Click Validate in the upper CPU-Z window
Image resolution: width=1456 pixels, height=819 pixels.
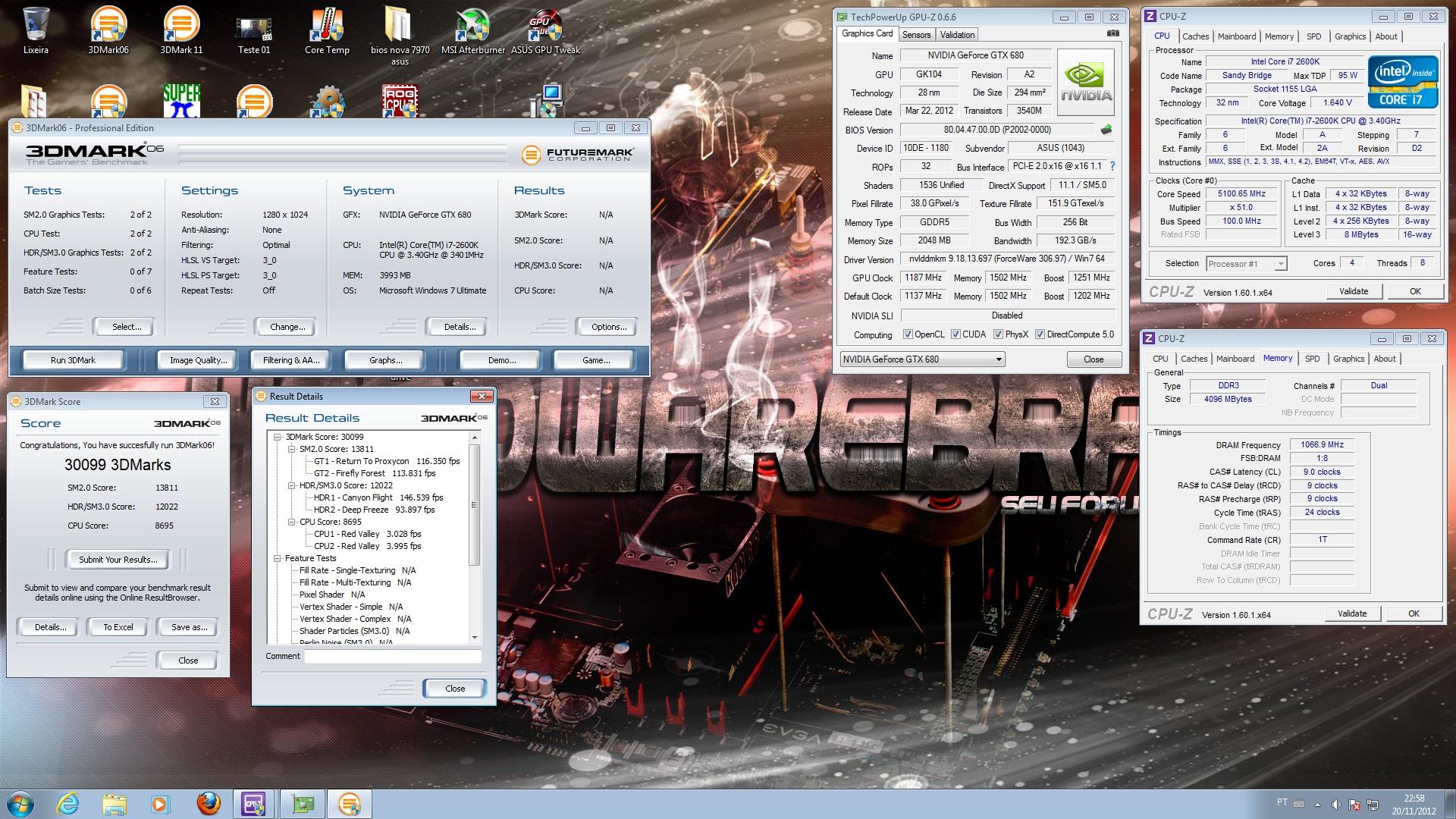pyautogui.click(x=1354, y=291)
